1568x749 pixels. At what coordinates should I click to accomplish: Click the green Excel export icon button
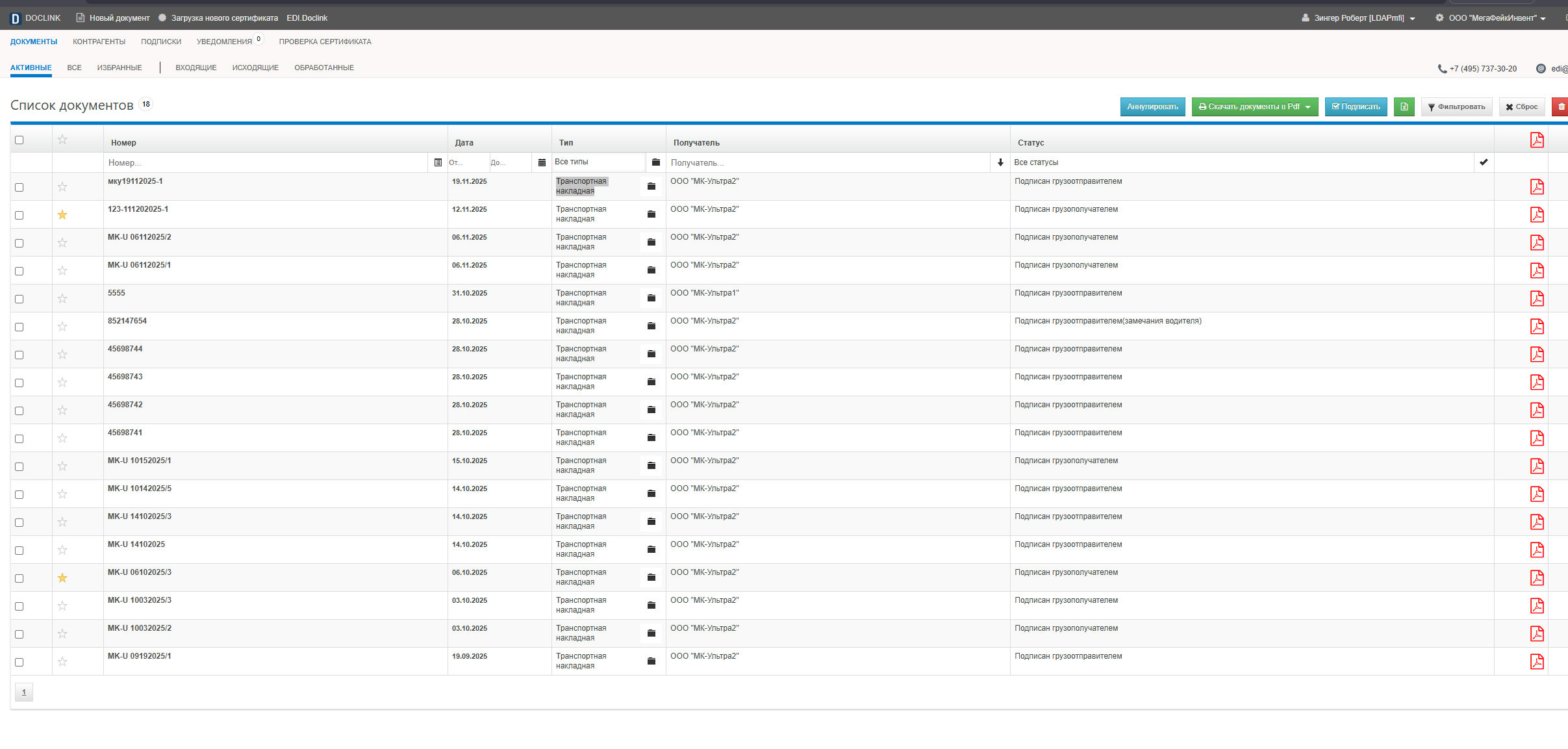(1404, 107)
